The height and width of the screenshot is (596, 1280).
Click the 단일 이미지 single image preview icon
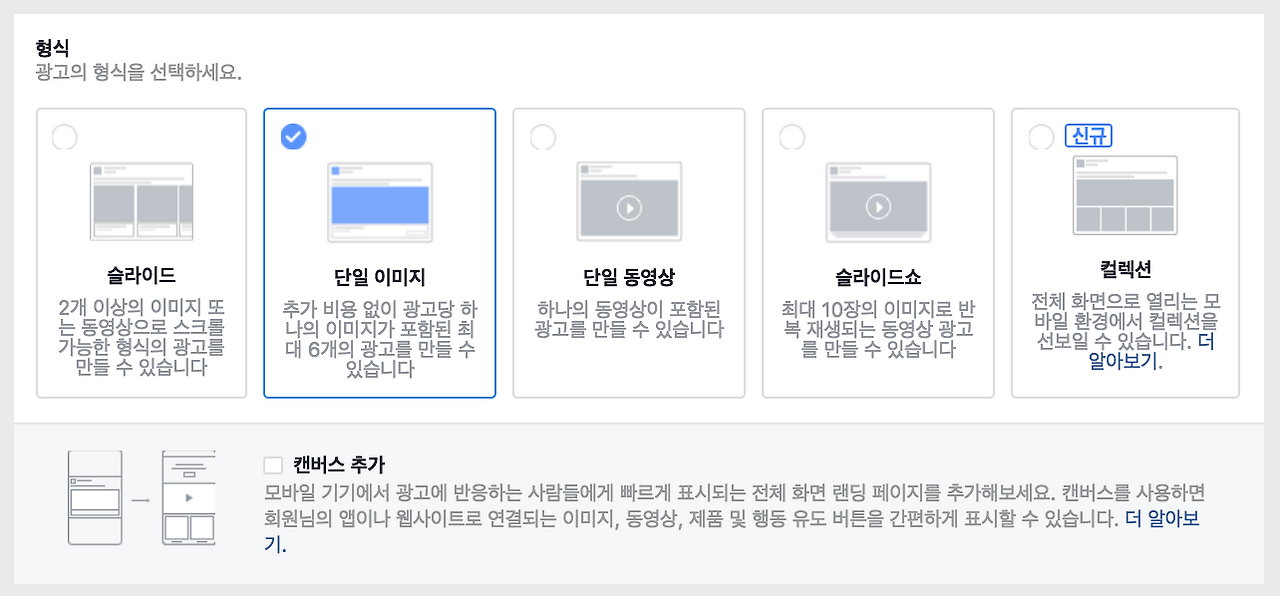pos(379,200)
